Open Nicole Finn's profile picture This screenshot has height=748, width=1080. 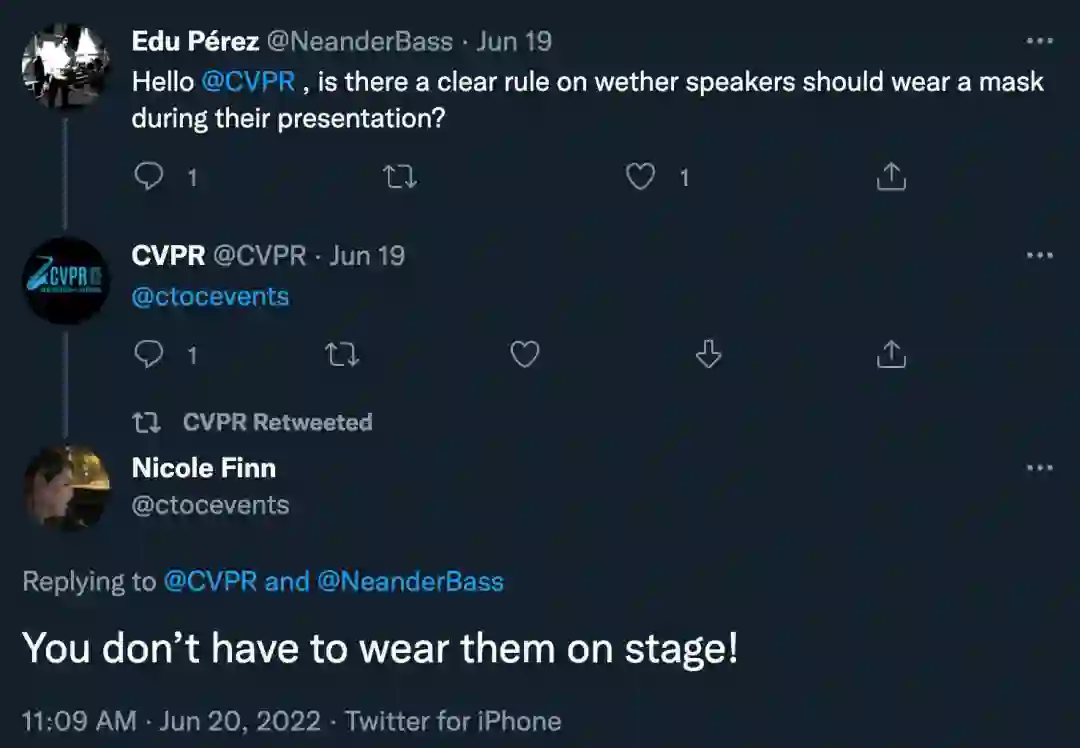[x=66, y=487]
